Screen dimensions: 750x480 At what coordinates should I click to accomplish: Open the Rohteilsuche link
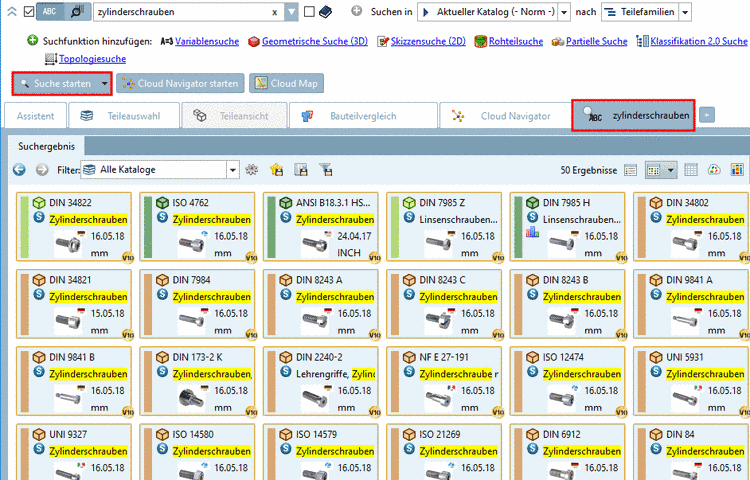516,42
